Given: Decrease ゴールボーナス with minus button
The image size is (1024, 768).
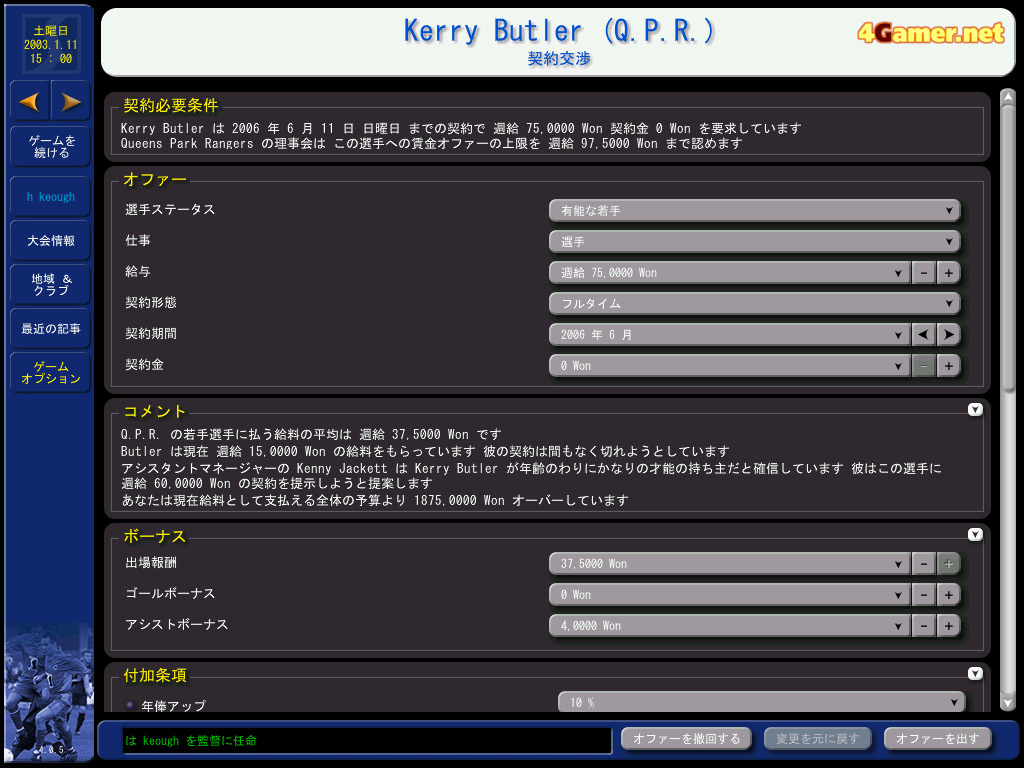Looking at the screenshot, I should (x=923, y=594).
